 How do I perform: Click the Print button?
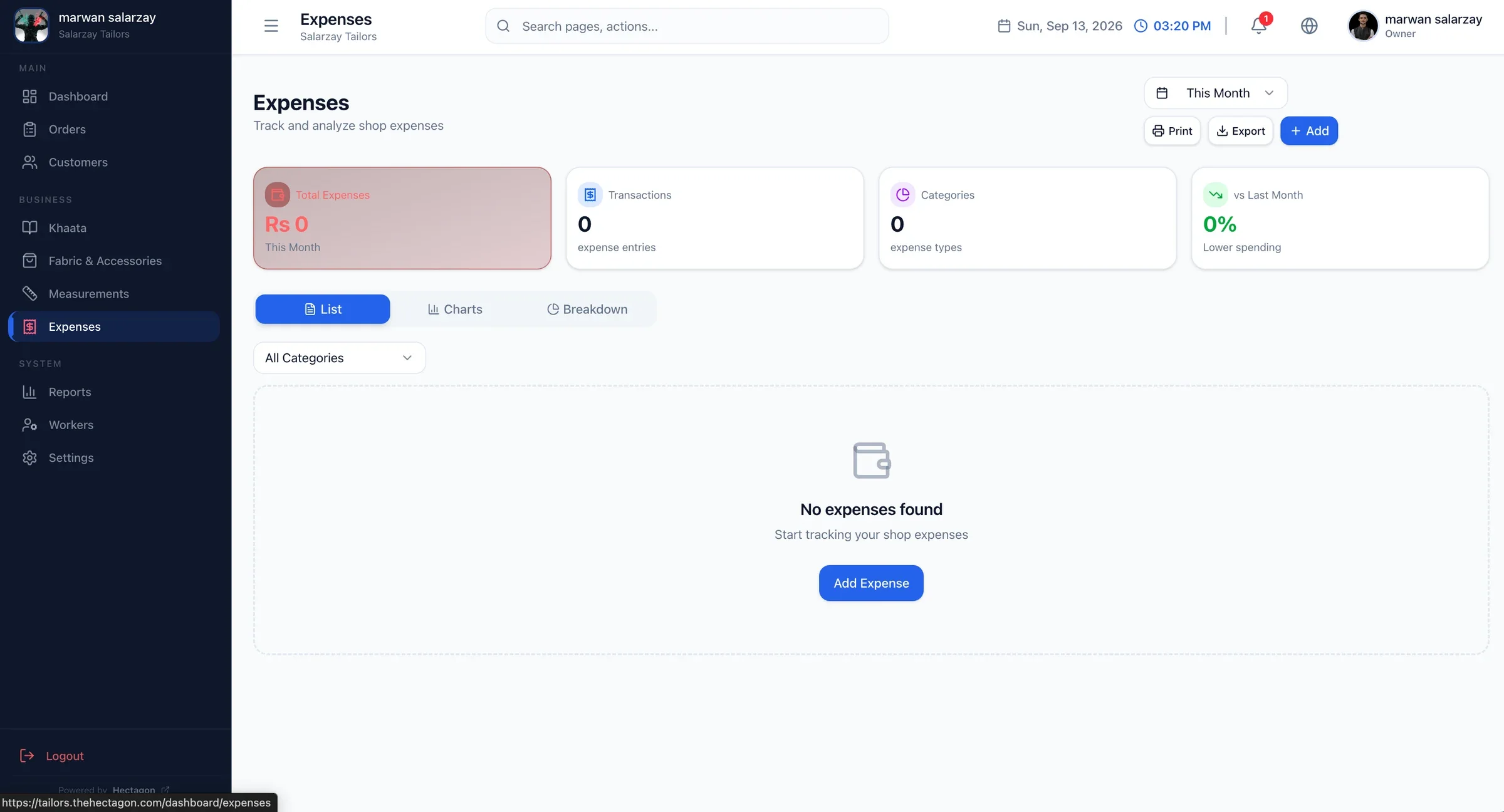(1172, 131)
